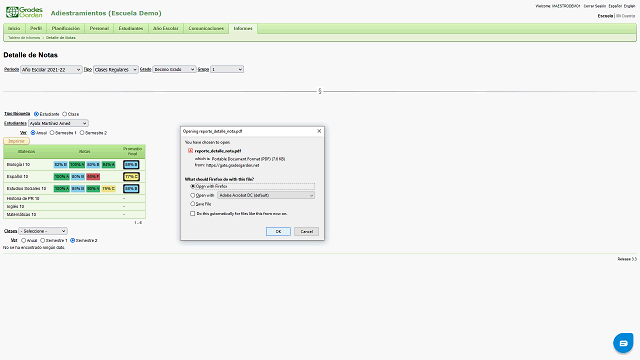
Task: Expand the Adobe Acrobat DC application dropdown
Action: point(266,195)
